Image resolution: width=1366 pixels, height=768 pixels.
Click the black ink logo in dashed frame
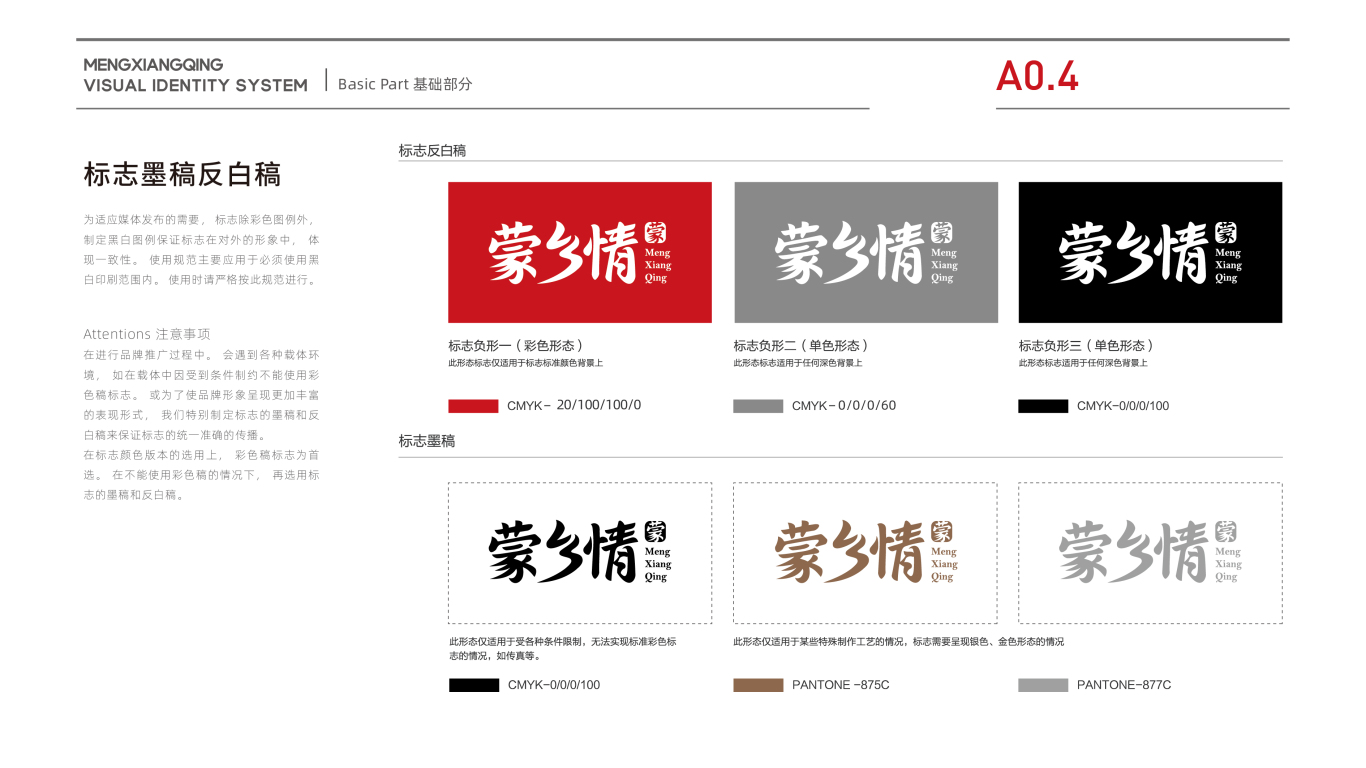tap(580, 553)
